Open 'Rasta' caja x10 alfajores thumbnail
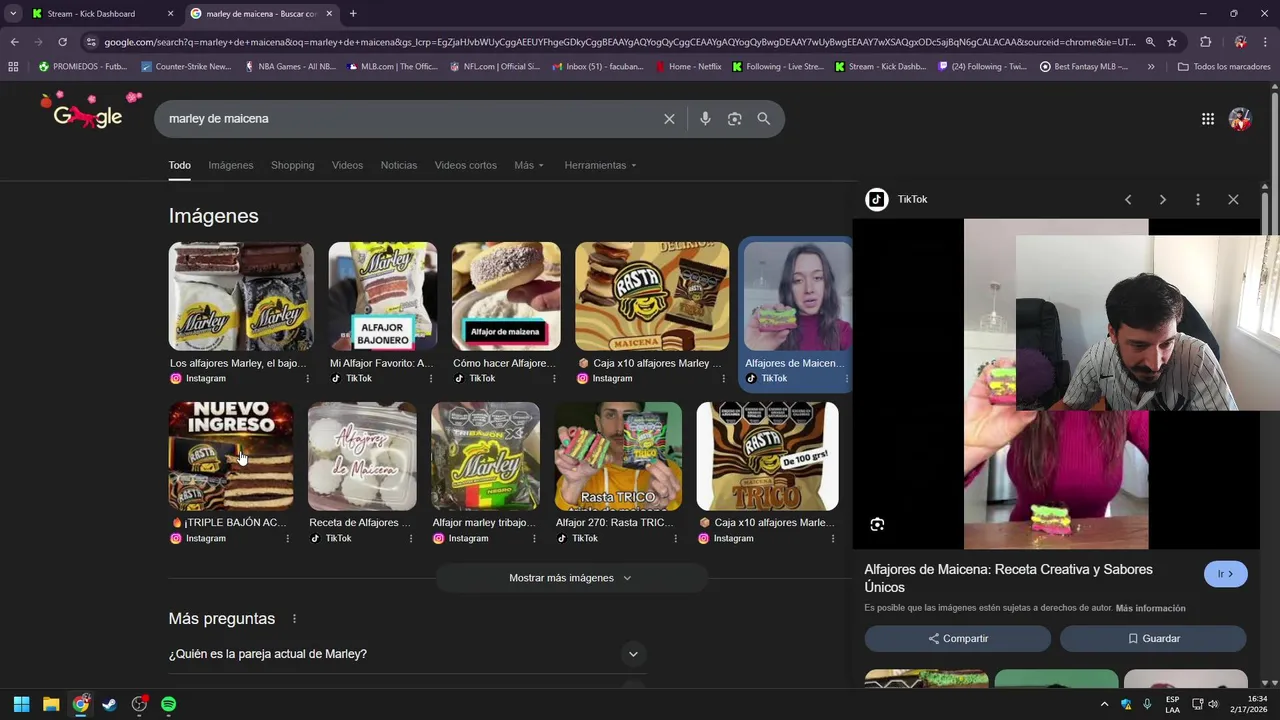Screen dimensions: 1280x720 [652, 297]
